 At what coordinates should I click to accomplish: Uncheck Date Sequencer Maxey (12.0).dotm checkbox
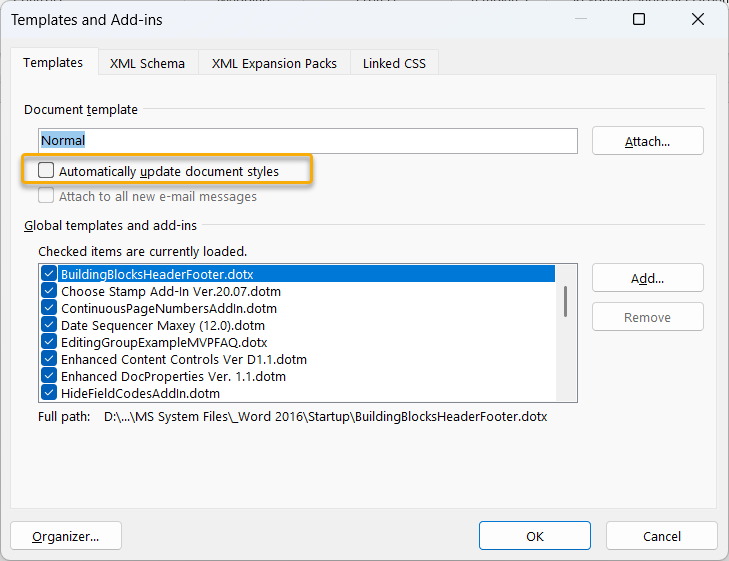(49, 325)
